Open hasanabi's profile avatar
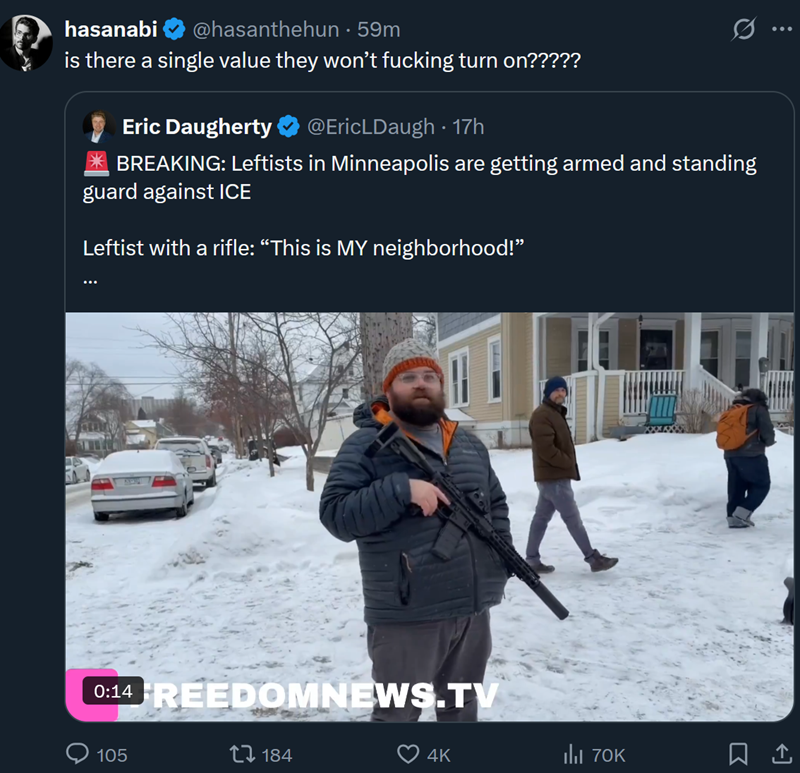 pyautogui.click(x=26, y=43)
